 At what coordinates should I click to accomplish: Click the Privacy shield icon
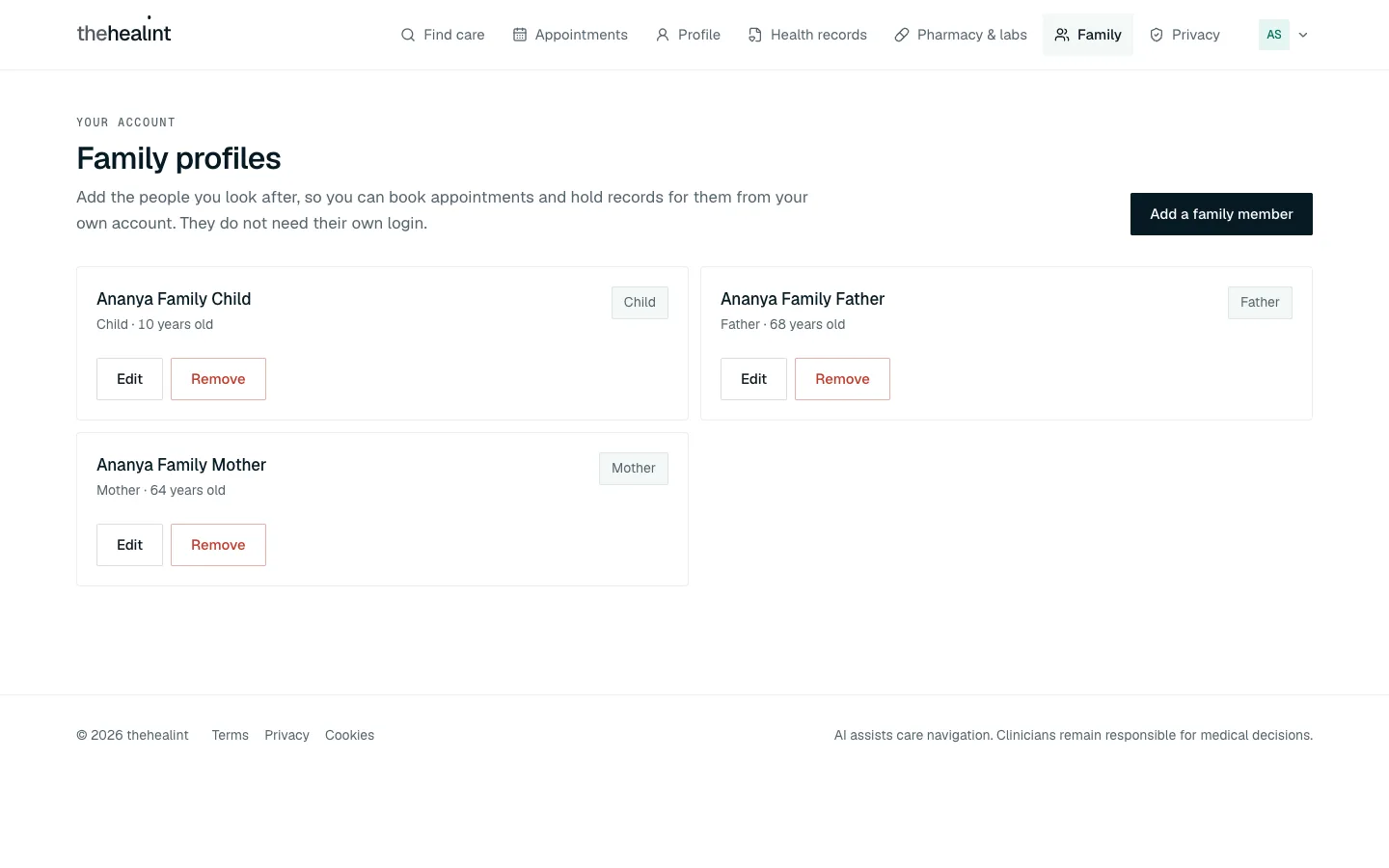[1157, 35]
